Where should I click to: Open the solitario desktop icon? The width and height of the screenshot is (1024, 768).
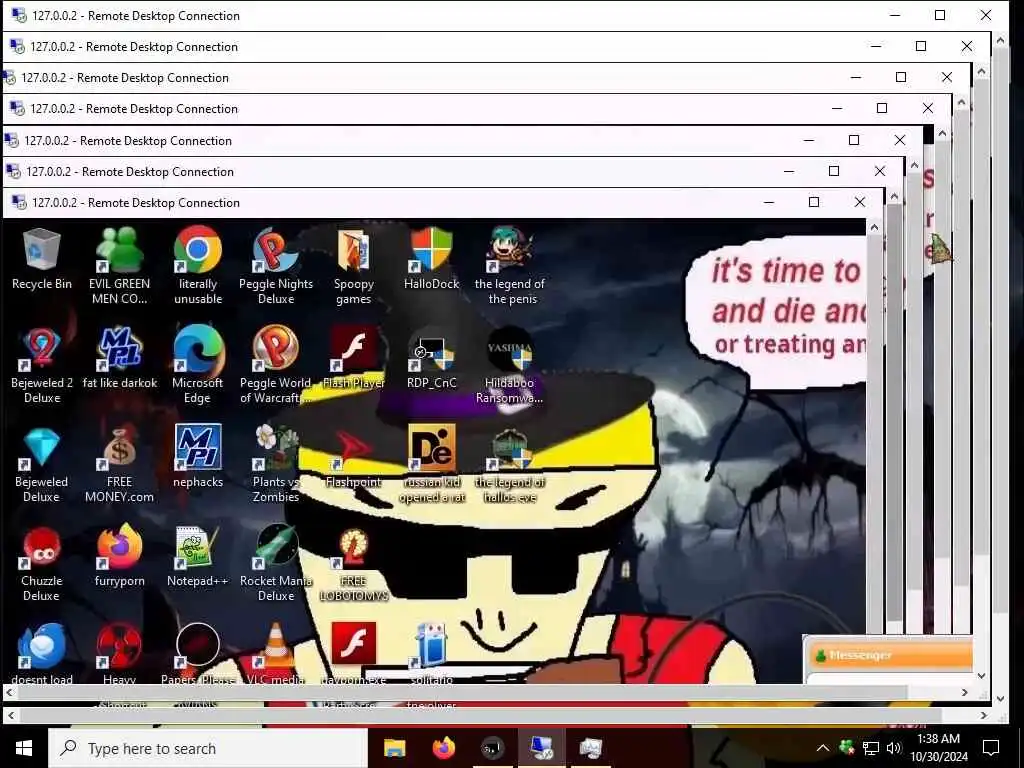432,653
